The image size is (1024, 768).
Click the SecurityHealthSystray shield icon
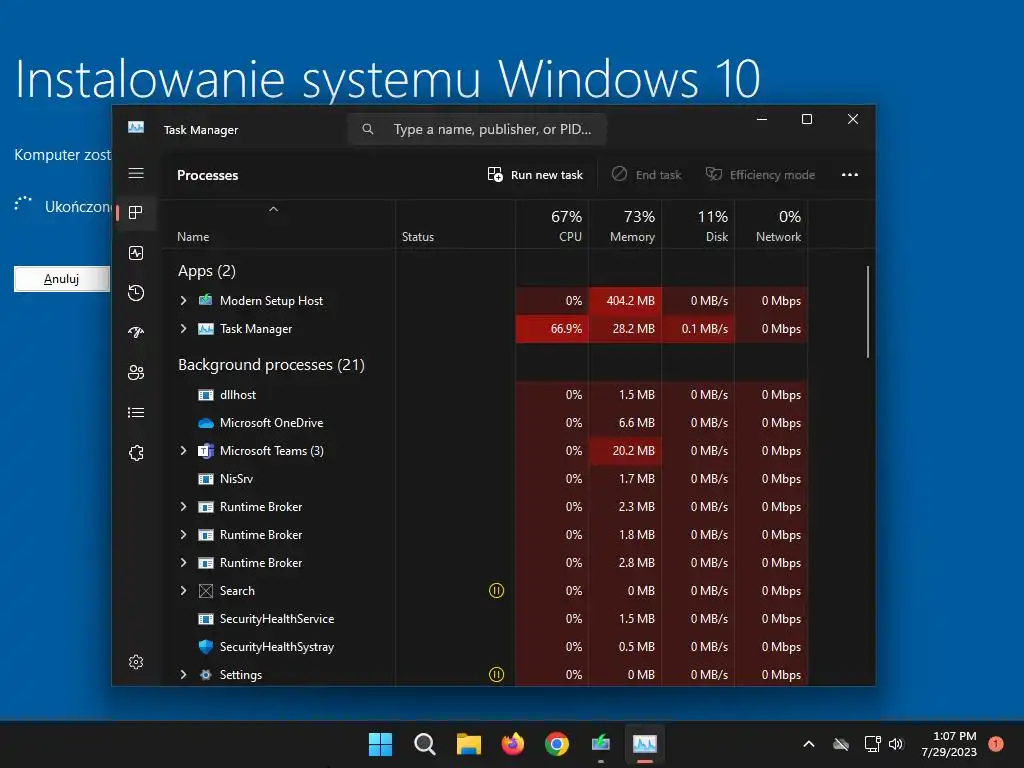click(x=206, y=647)
